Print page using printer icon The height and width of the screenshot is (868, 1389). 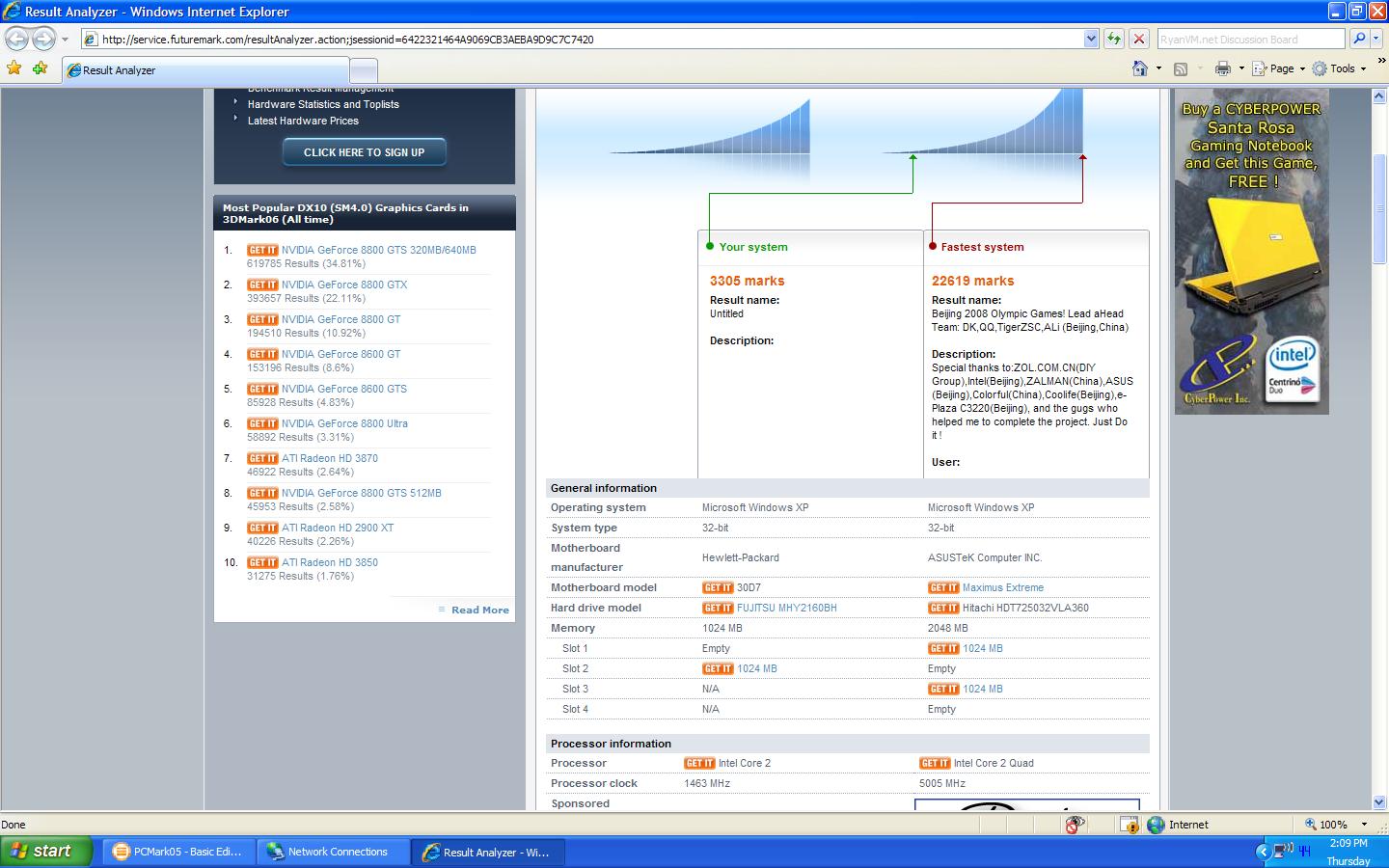point(1223,68)
